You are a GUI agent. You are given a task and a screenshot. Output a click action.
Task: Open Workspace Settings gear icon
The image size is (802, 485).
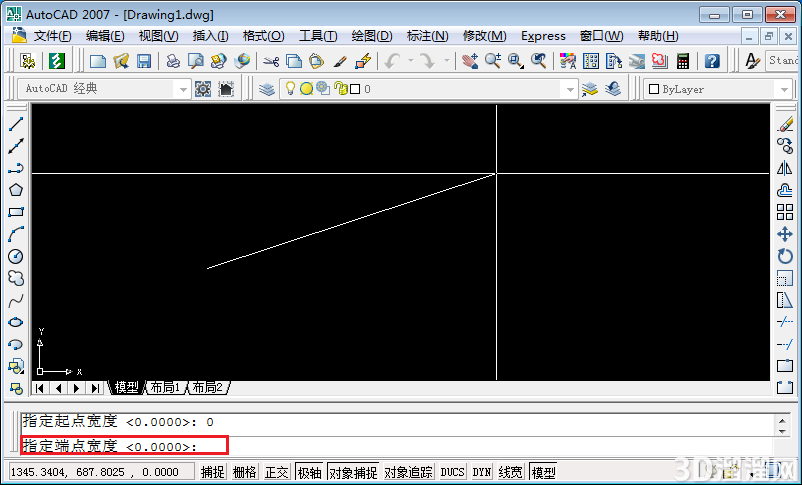coord(203,89)
